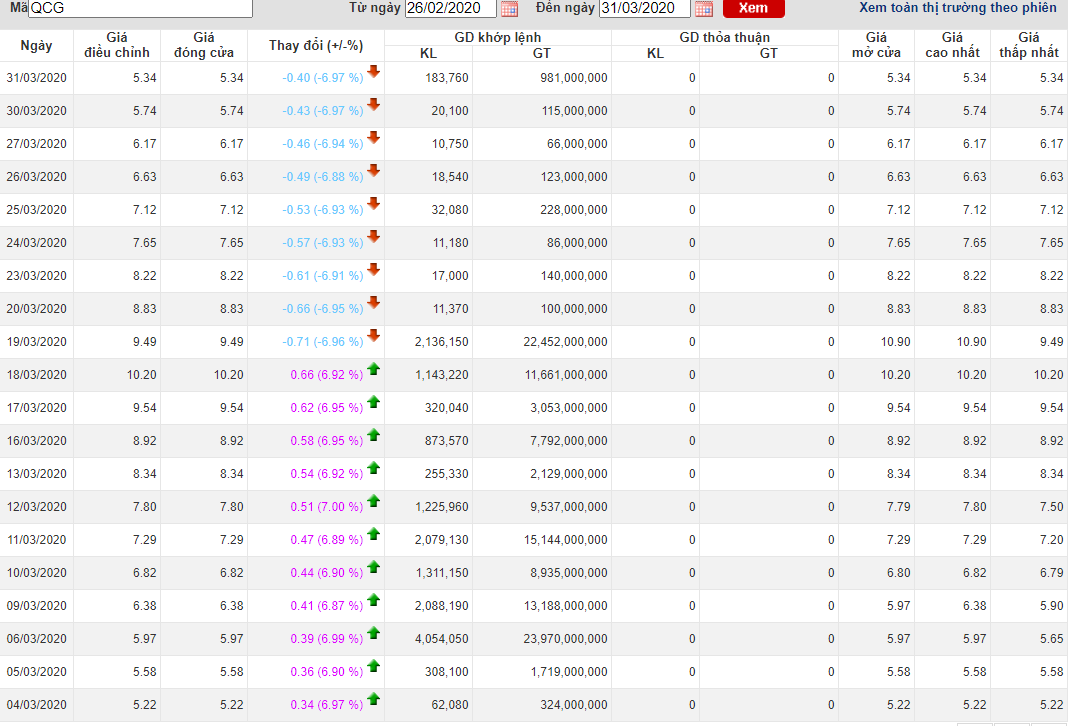The width and height of the screenshot is (1072, 726).
Task: Click red down arrow on 31/03/2020 row
Action: [373, 71]
